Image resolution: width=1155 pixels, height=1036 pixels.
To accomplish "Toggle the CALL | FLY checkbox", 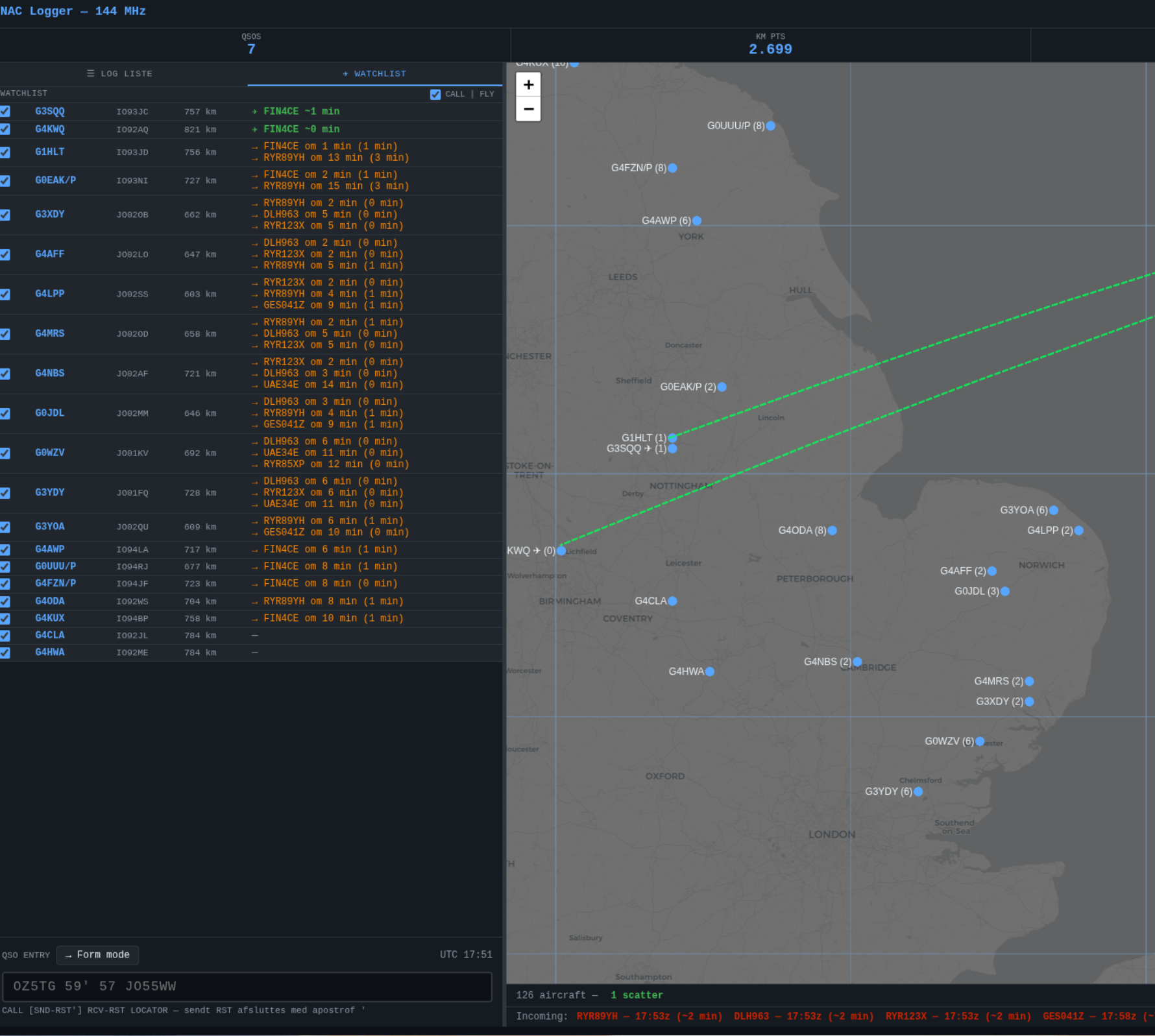I will (x=435, y=94).
